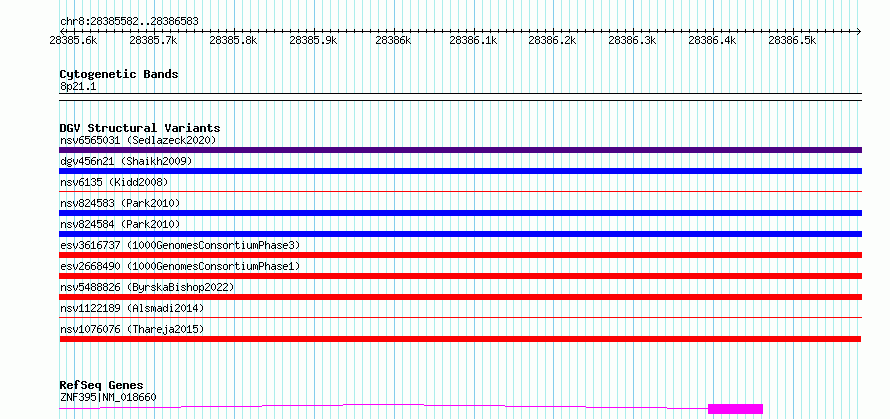Click the nsv1076076 (Thareja2015) label
The width and height of the screenshot is (890, 419).
(x=132, y=329)
